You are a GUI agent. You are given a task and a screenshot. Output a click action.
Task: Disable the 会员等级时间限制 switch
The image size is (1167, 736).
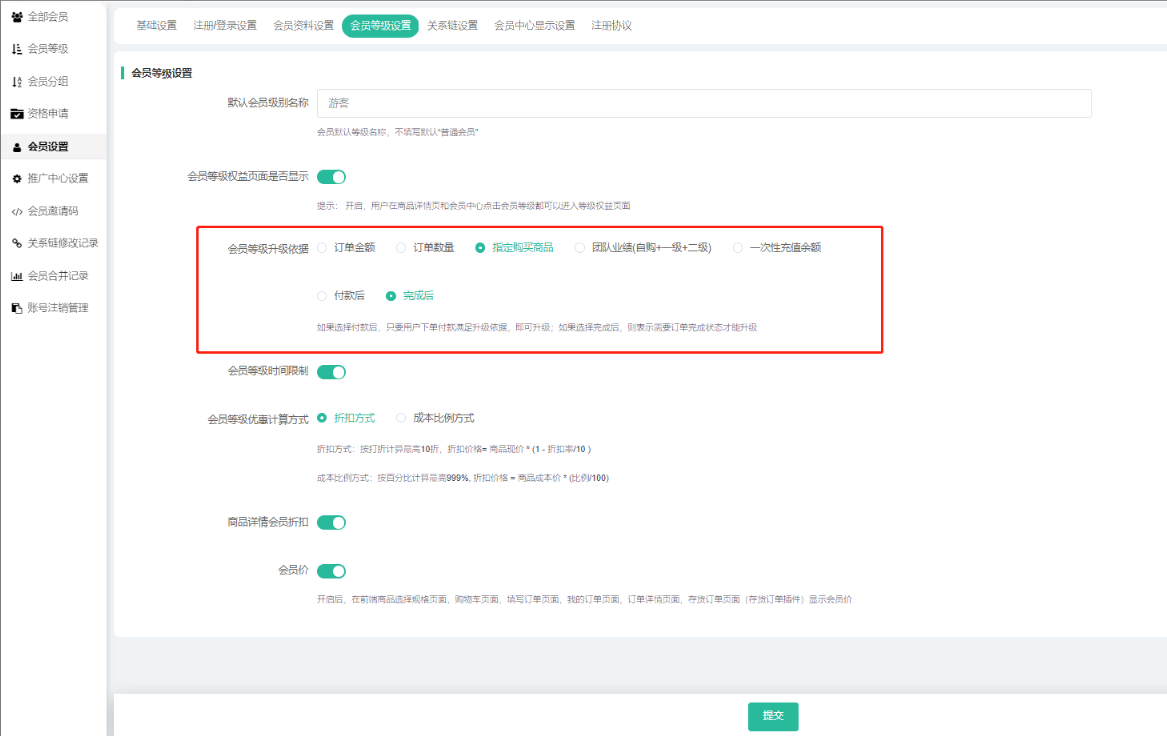tap(331, 372)
